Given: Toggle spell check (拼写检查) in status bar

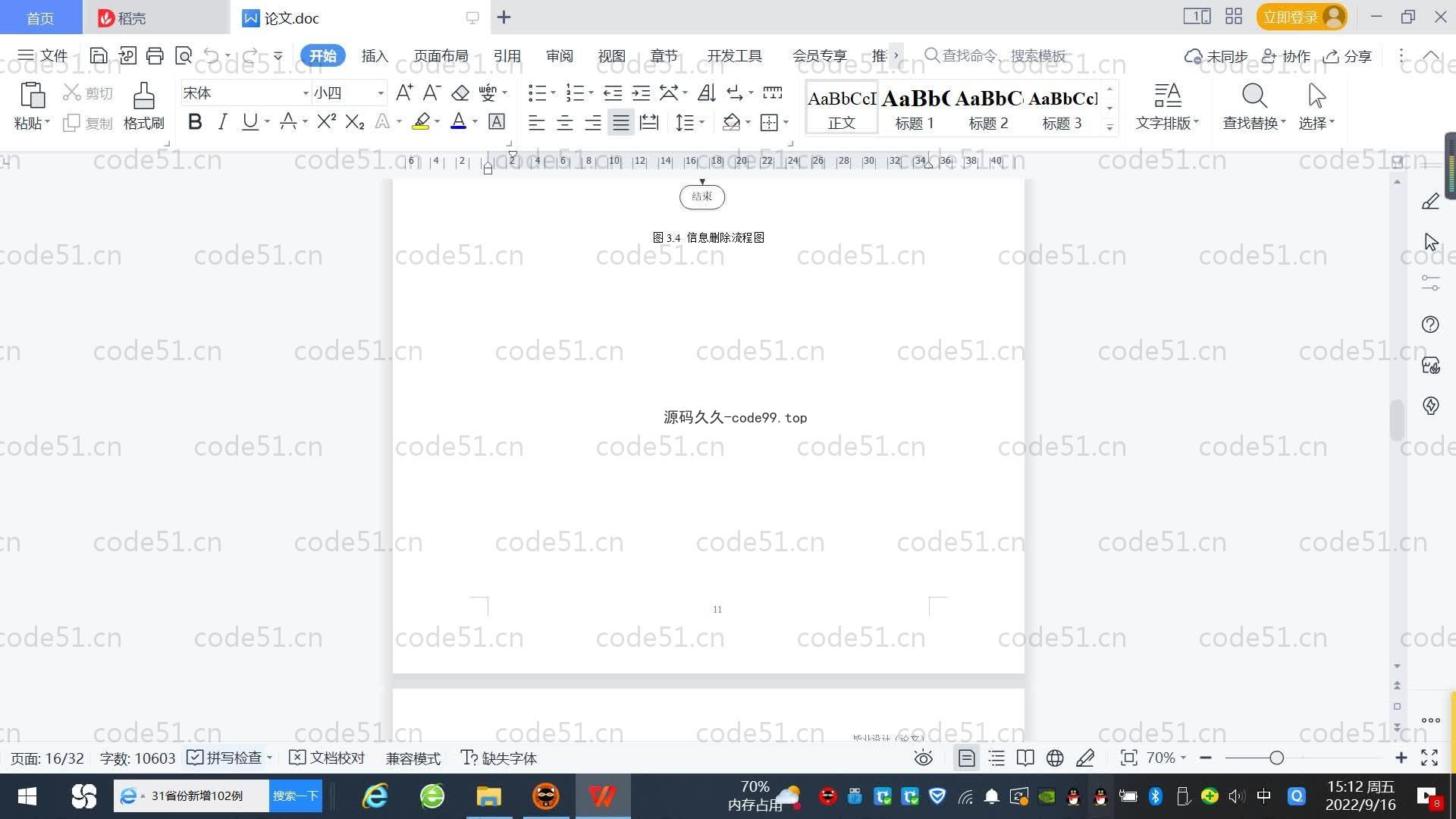Looking at the screenshot, I should (x=226, y=758).
